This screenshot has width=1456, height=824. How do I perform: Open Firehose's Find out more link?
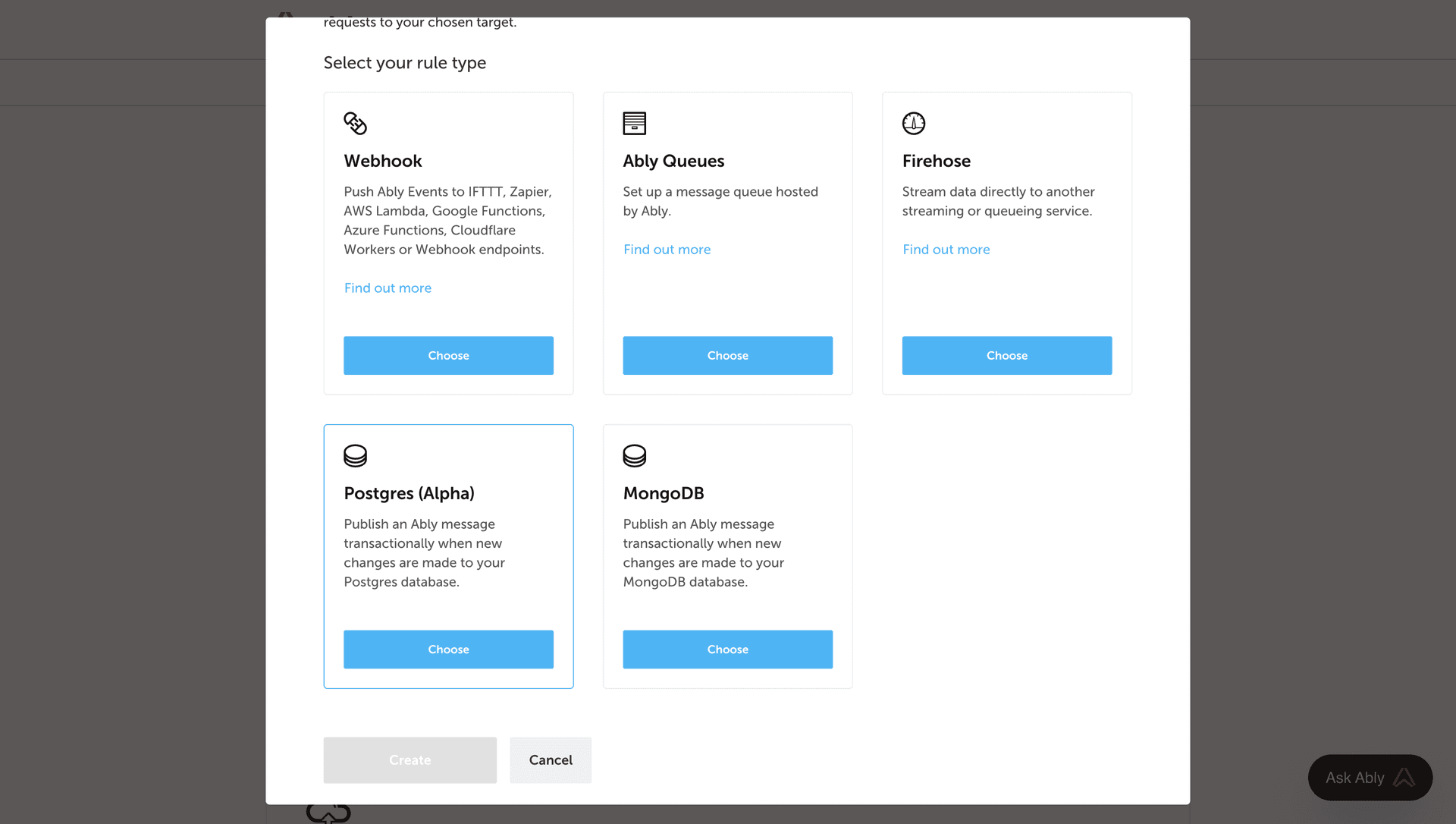click(946, 250)
